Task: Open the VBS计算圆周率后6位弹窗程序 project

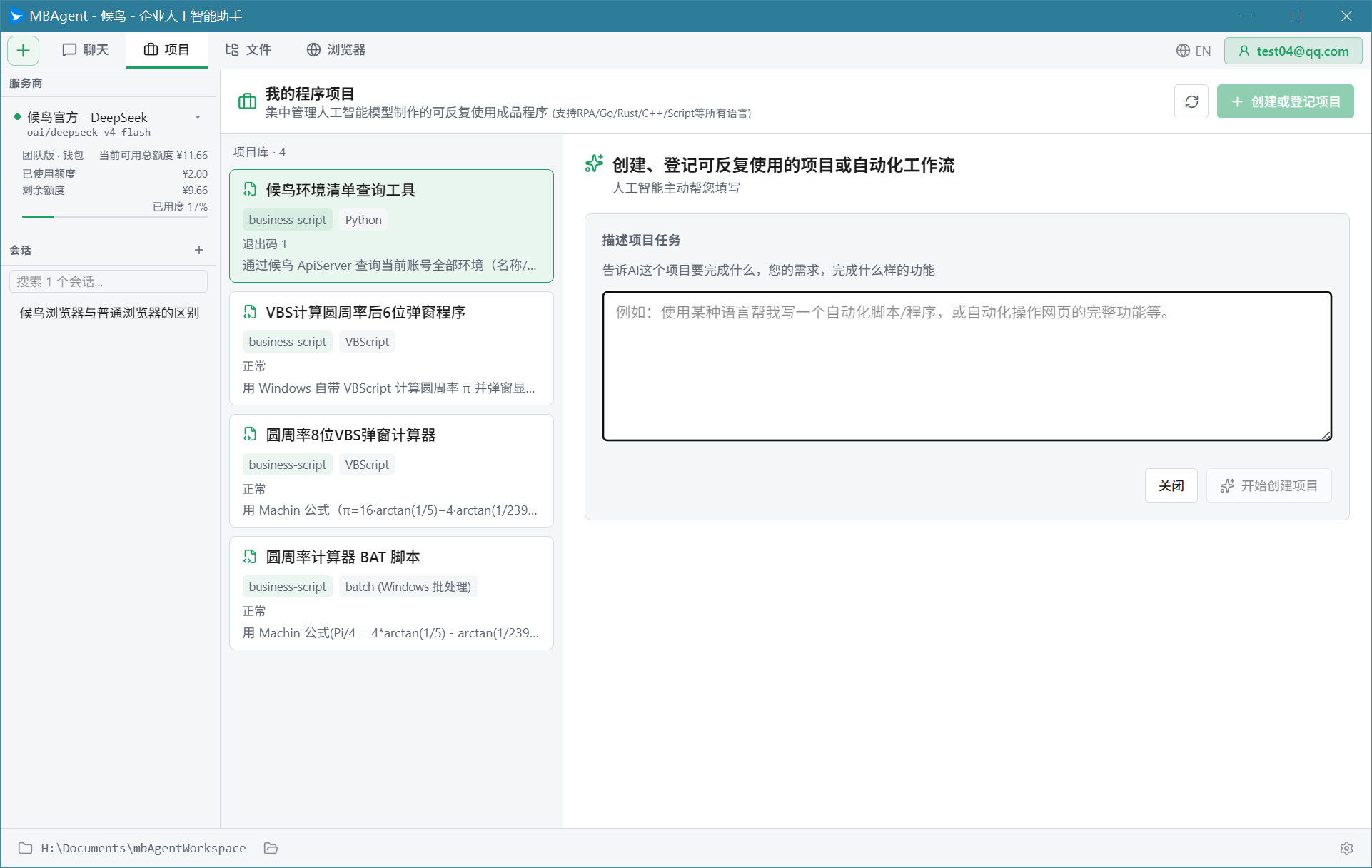Action: tap(391, 348)
